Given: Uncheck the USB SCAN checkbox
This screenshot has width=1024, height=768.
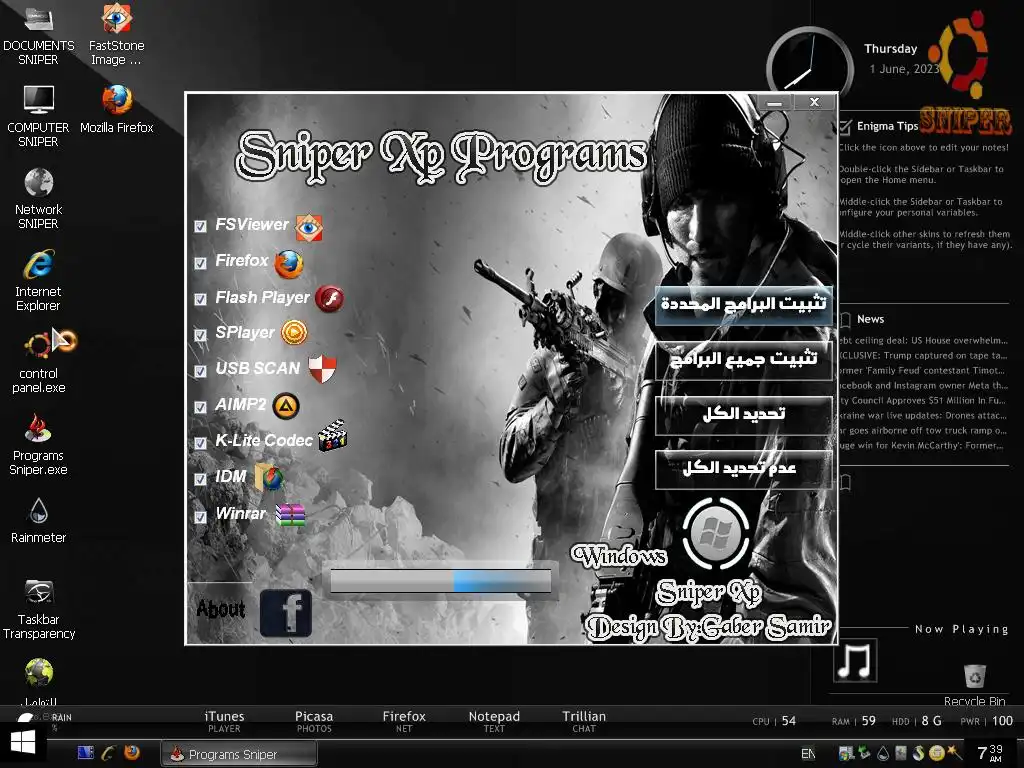Looking at the screenshot, I should [200, 371].
